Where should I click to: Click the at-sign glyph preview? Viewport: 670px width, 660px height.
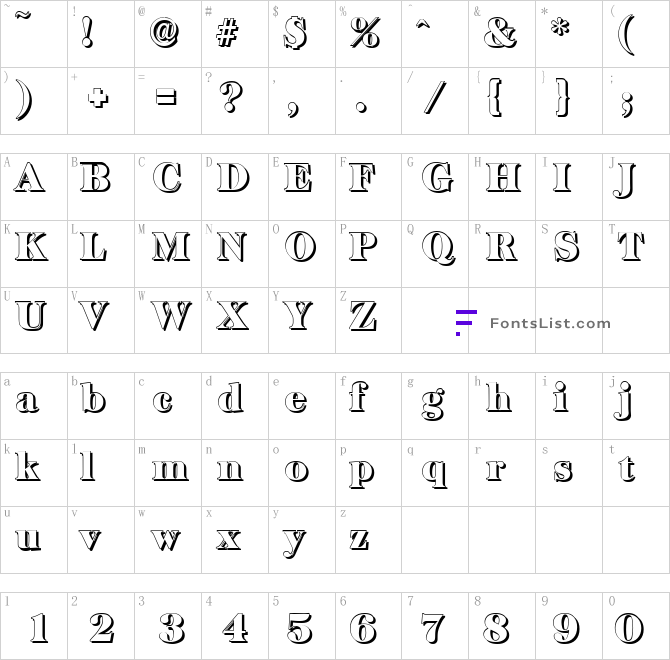pos(165,32)
